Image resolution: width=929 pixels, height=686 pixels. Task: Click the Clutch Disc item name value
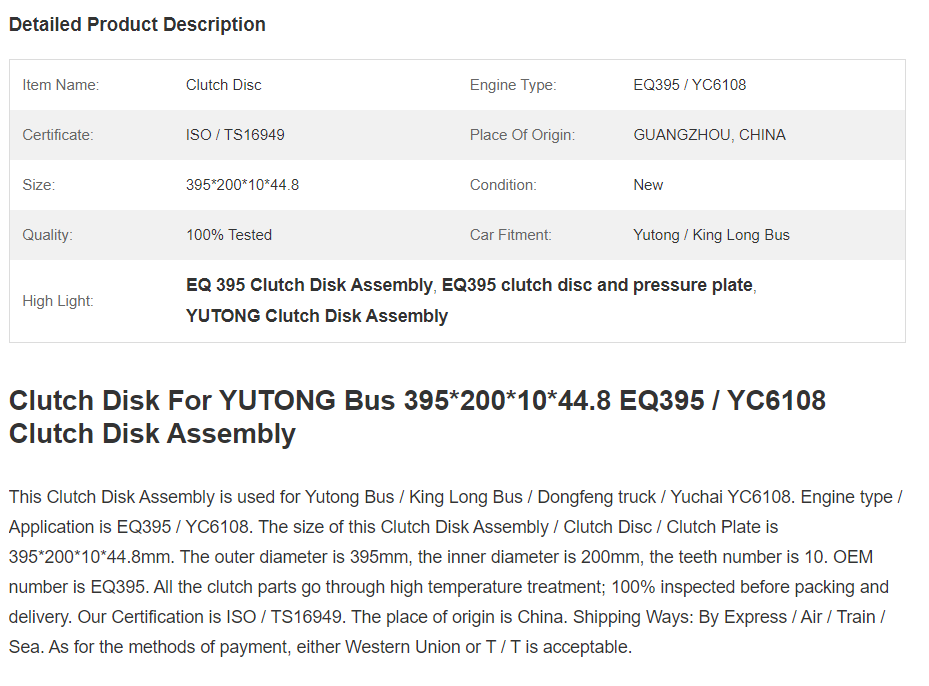click(x=223, y=85)
